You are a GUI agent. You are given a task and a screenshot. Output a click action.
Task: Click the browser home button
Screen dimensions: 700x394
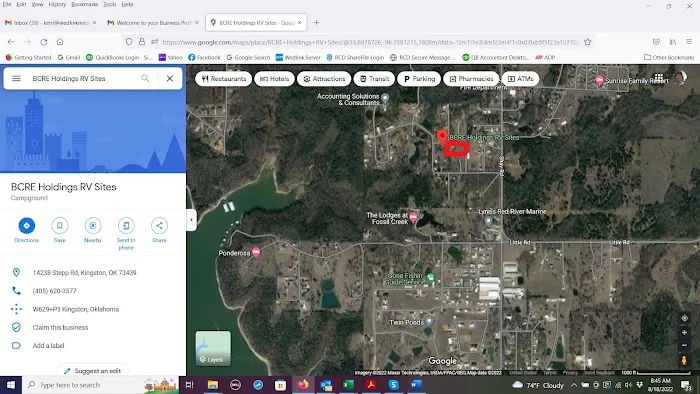click(x=60, y=42)
